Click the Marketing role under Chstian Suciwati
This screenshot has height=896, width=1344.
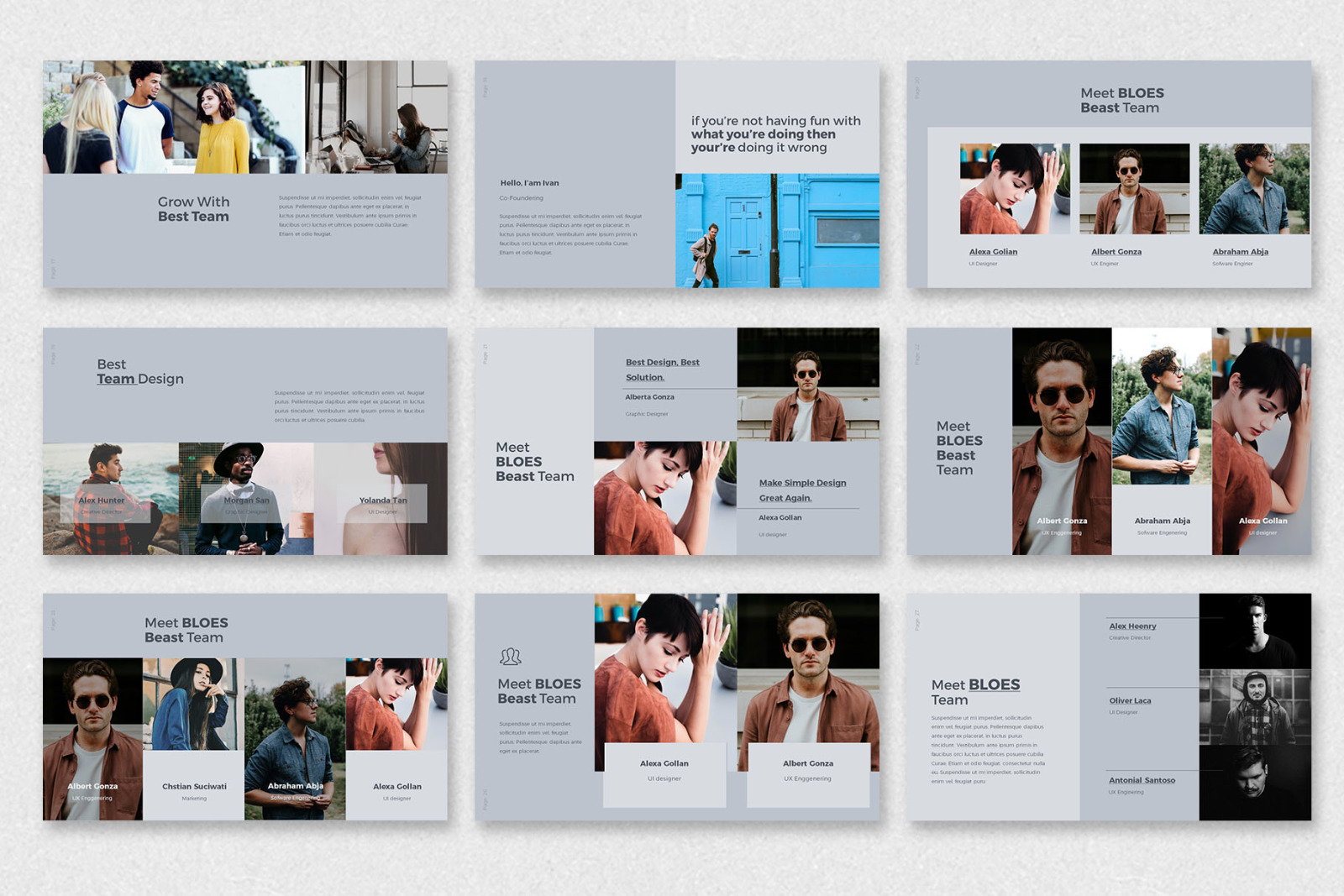pos(194,799)
